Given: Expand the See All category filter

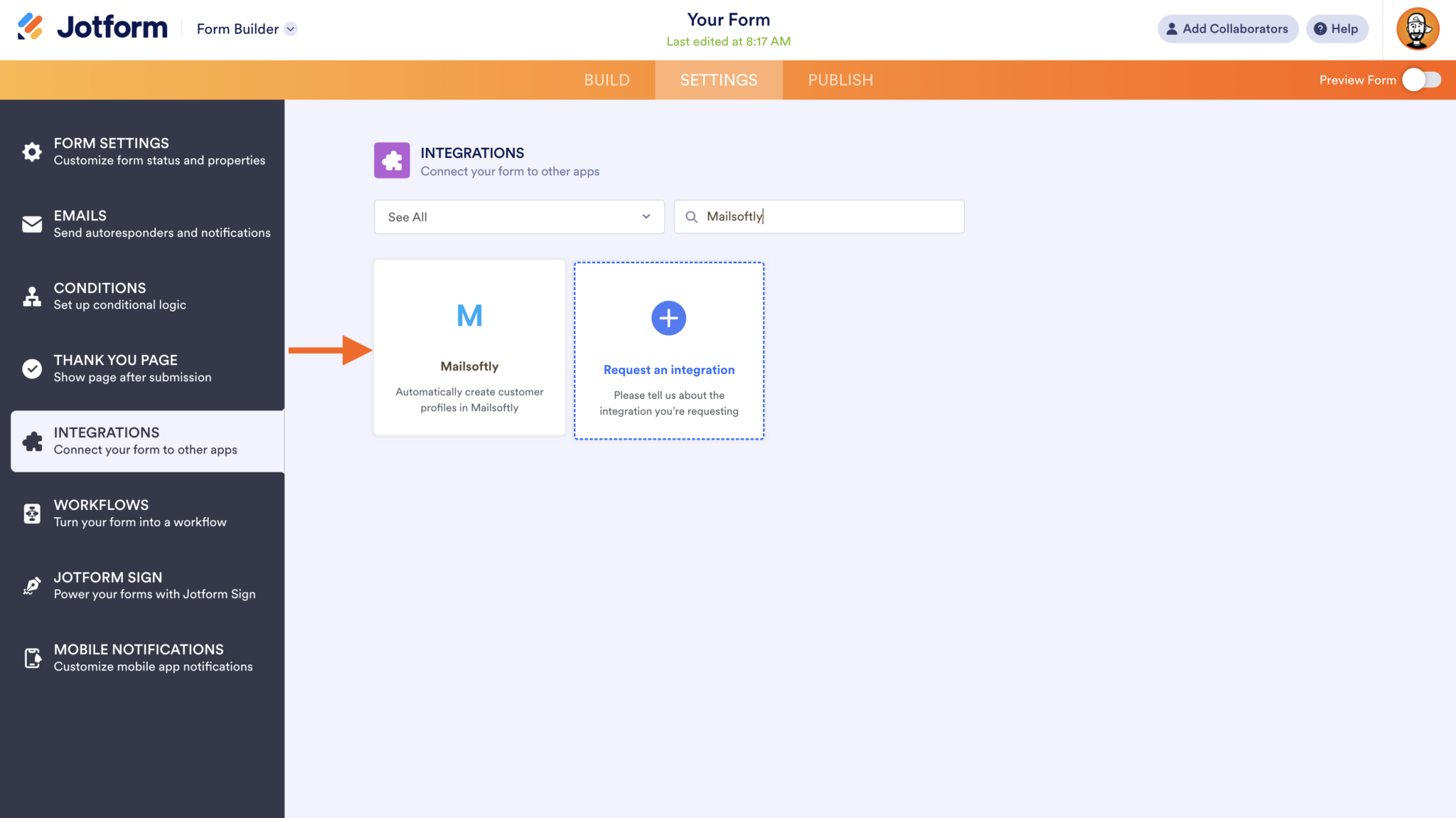Looking at the screenshot, I should click(518, 217).
